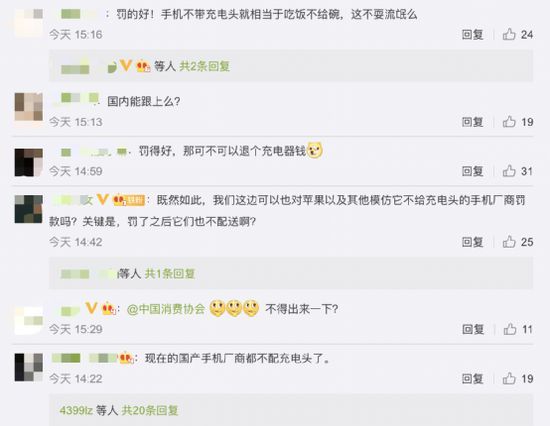The width and height of the screenshot is (550, 426).
Task: Like the comment posted at 14:22
Action: click(x=509, y=378)
